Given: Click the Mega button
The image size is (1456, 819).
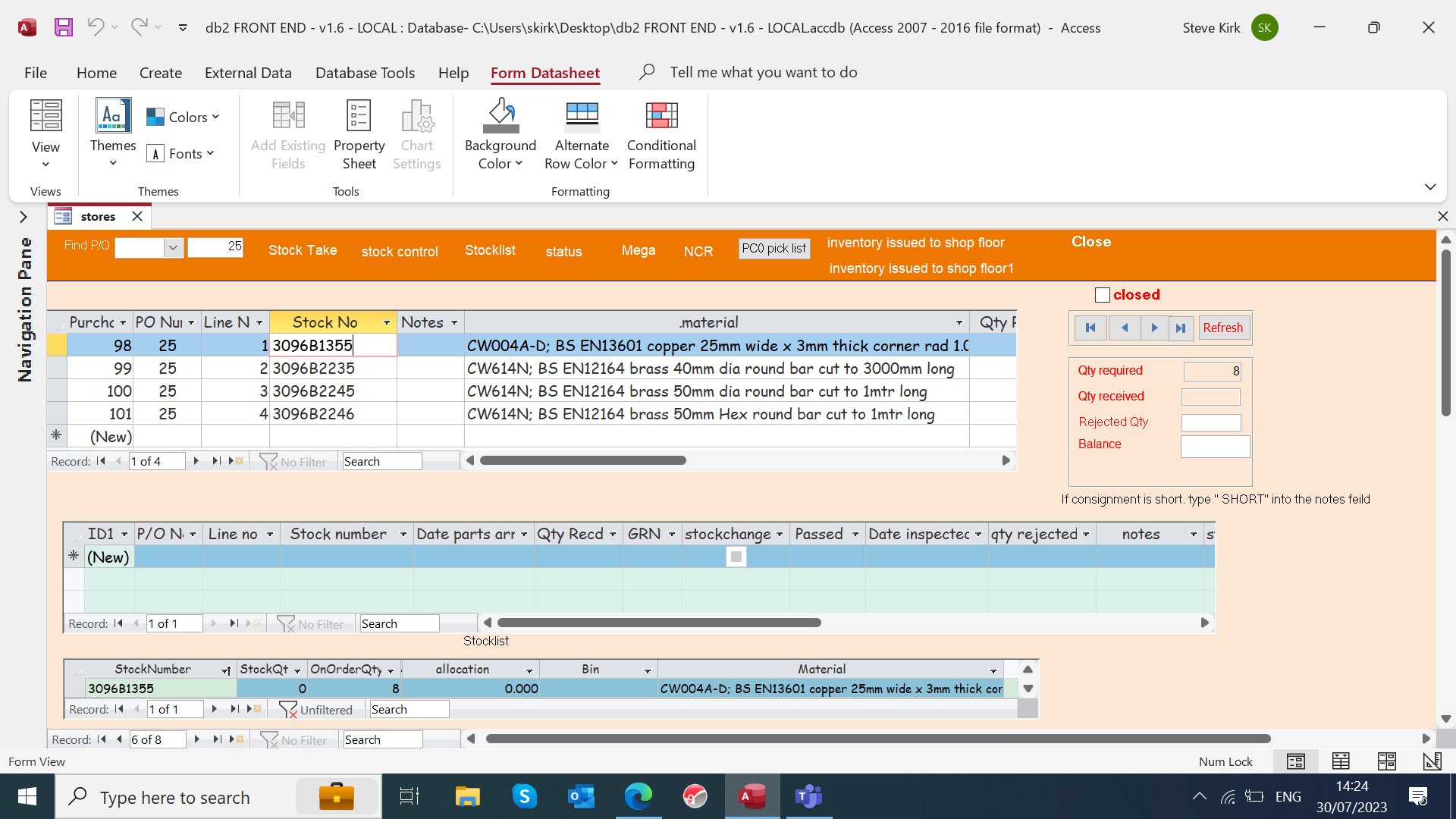Looking at the screenshot, I should [x=639, y=250].
